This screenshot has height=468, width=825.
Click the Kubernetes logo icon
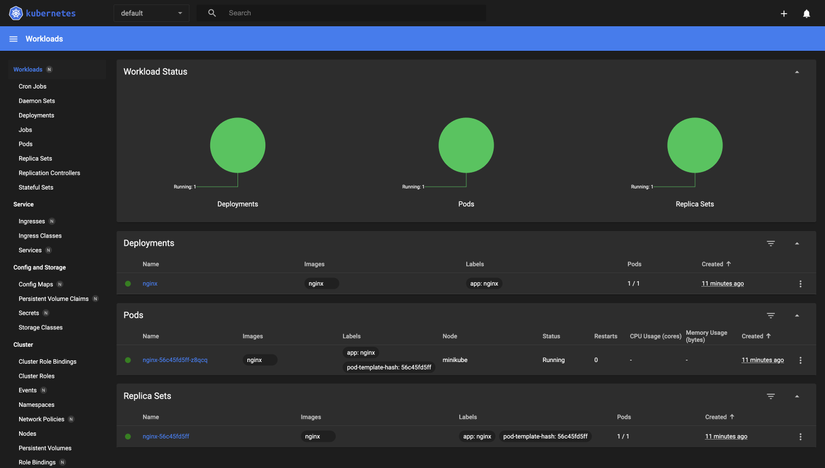tap(16, 13)
